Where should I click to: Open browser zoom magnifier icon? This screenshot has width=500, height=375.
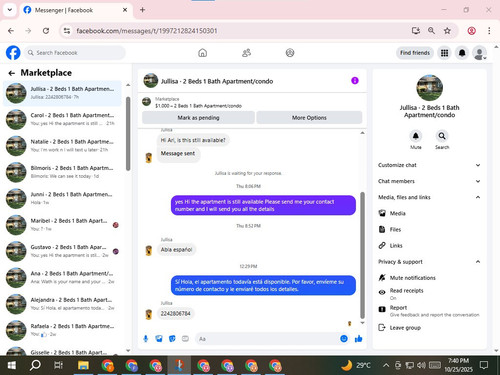(431, 31)
